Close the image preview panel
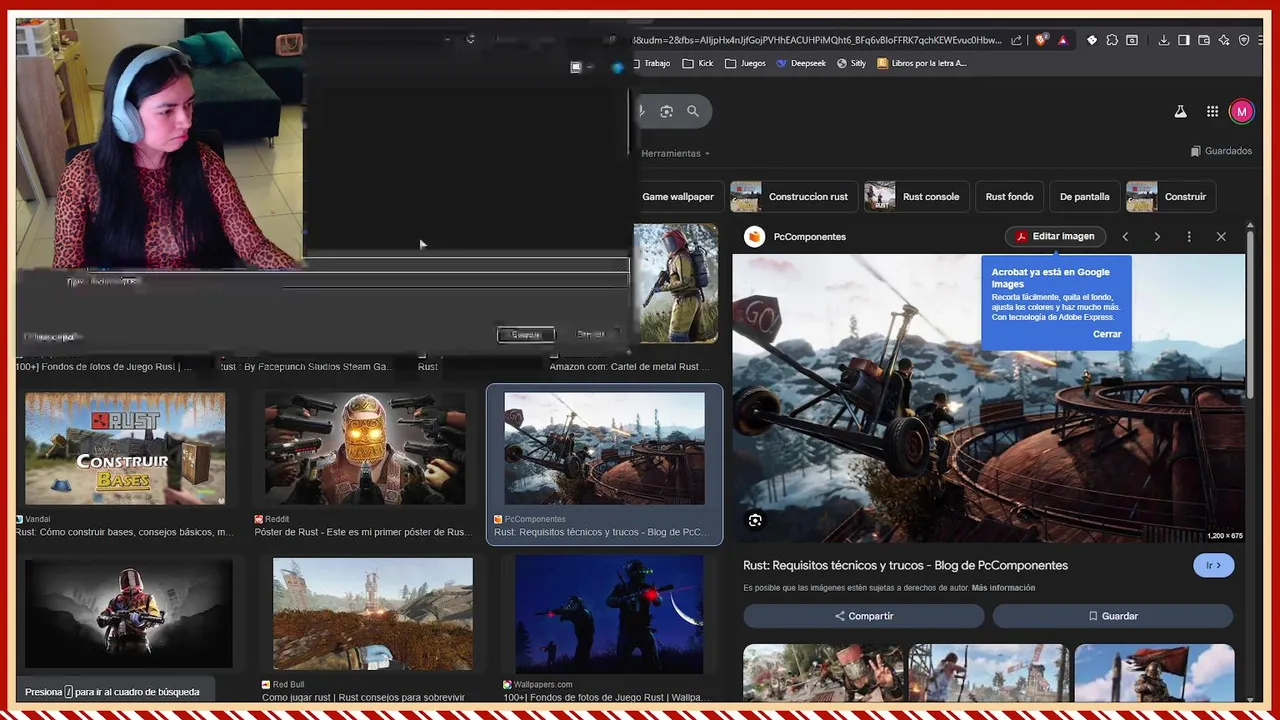1280x720 pixels. tap(1221, 237)
